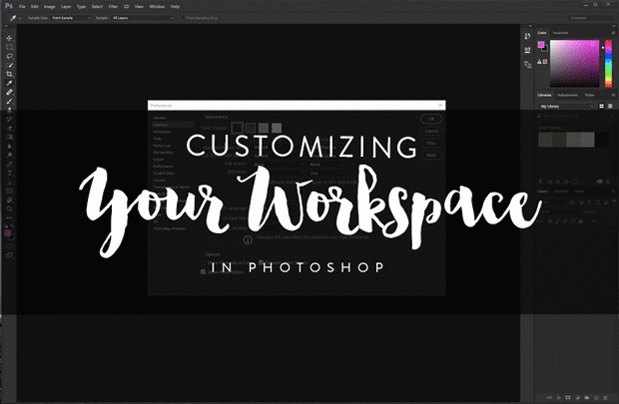
Task: Click the toolbar's purple foreground color square
Action: (8, 233)
